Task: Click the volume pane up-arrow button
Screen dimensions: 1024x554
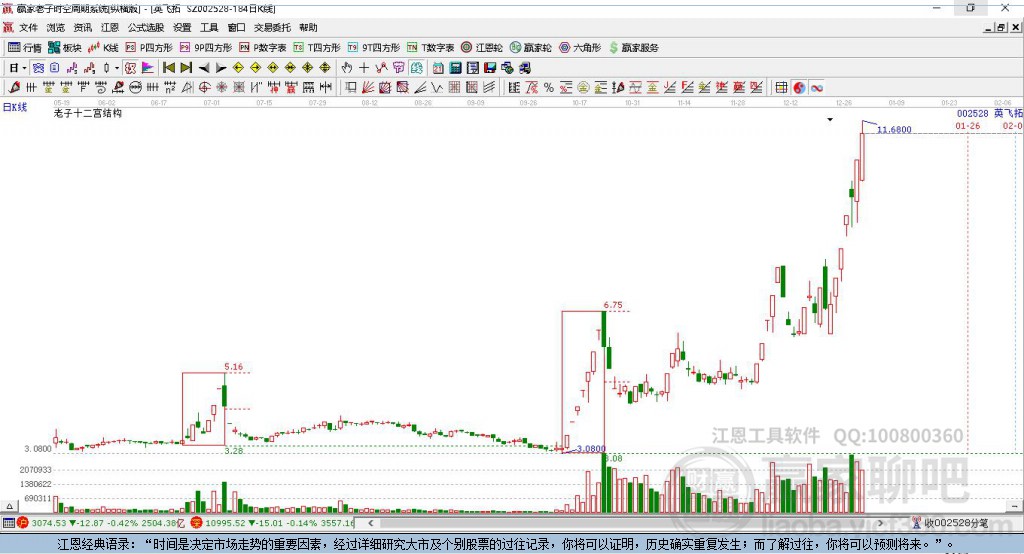Action: point(9,506)
